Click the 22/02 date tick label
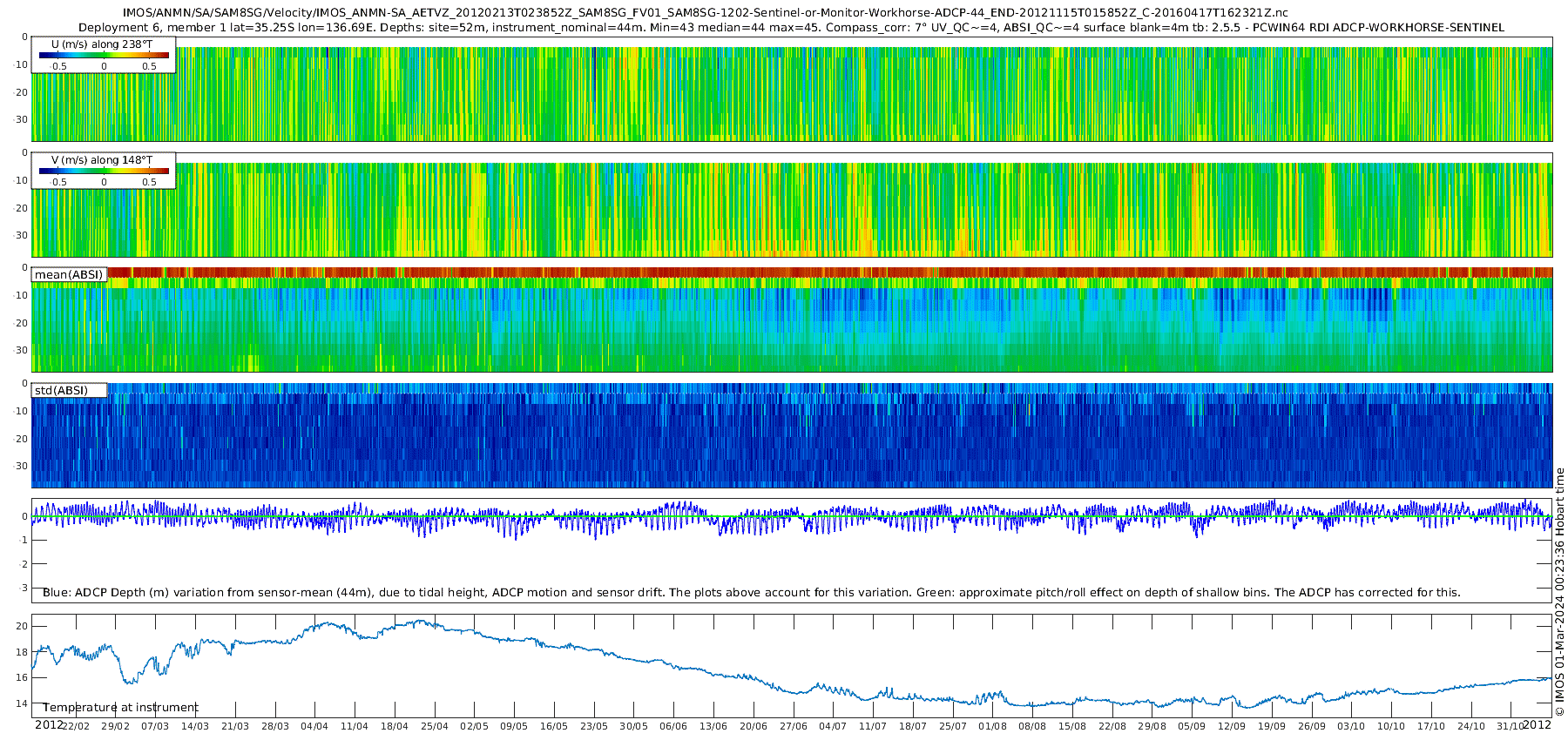 point(76,726)
